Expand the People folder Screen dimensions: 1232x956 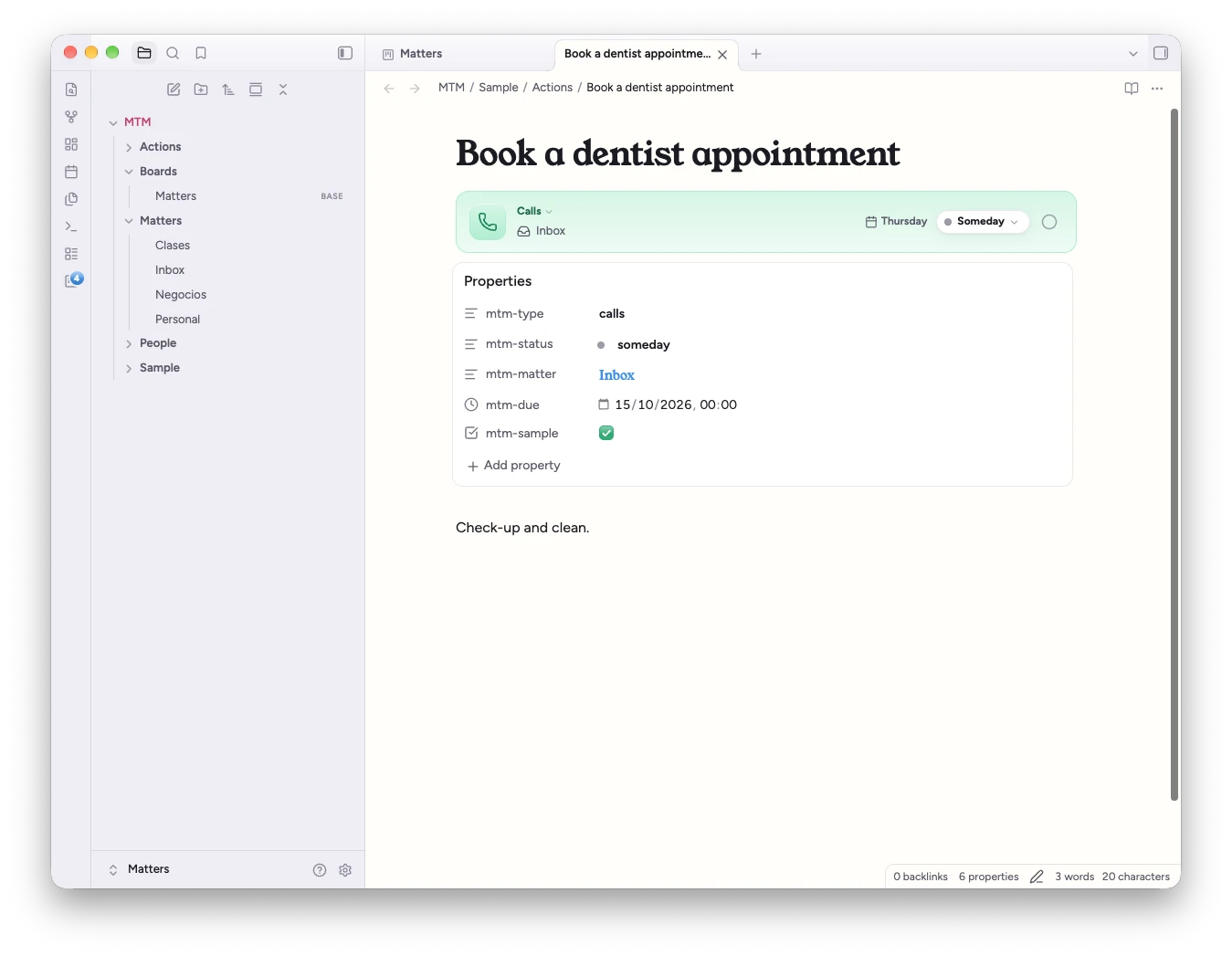pyautogui.click(x=129, y=343)
